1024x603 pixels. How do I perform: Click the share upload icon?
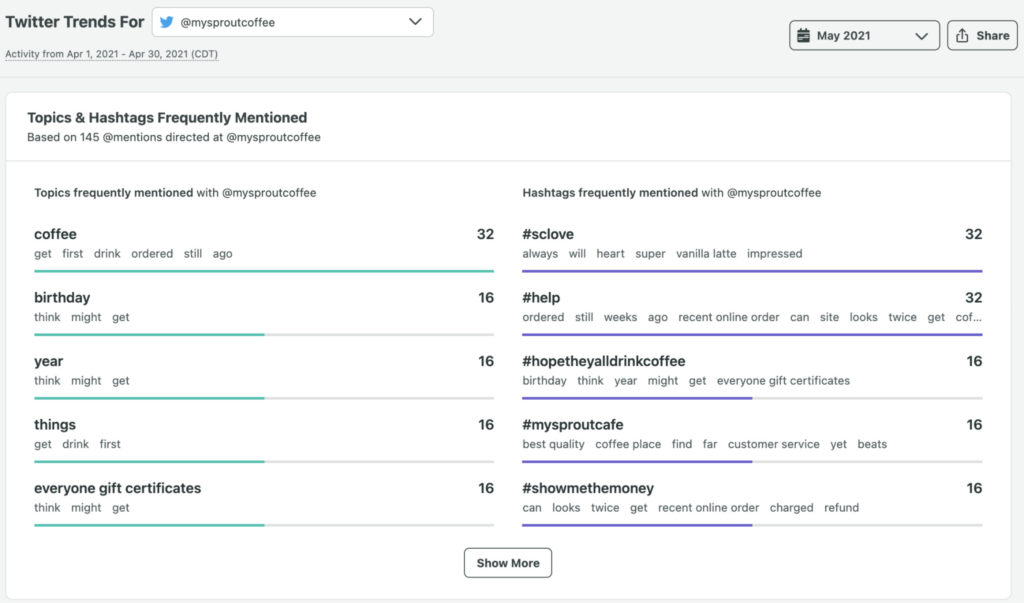(962, 36)
